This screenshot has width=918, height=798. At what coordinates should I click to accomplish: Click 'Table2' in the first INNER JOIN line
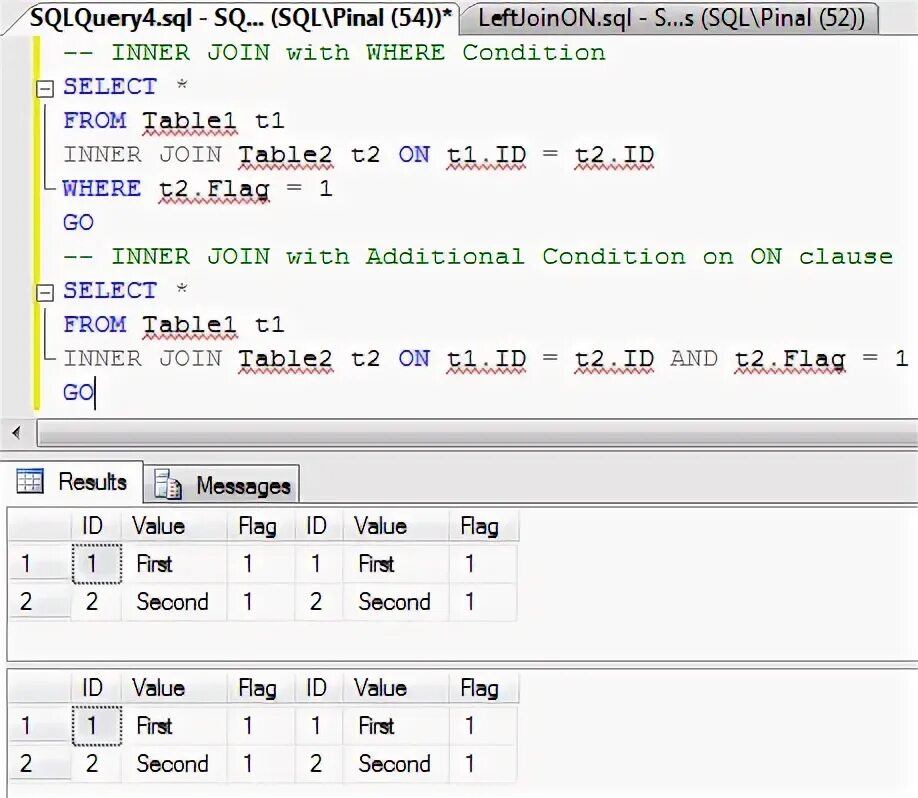285,155
